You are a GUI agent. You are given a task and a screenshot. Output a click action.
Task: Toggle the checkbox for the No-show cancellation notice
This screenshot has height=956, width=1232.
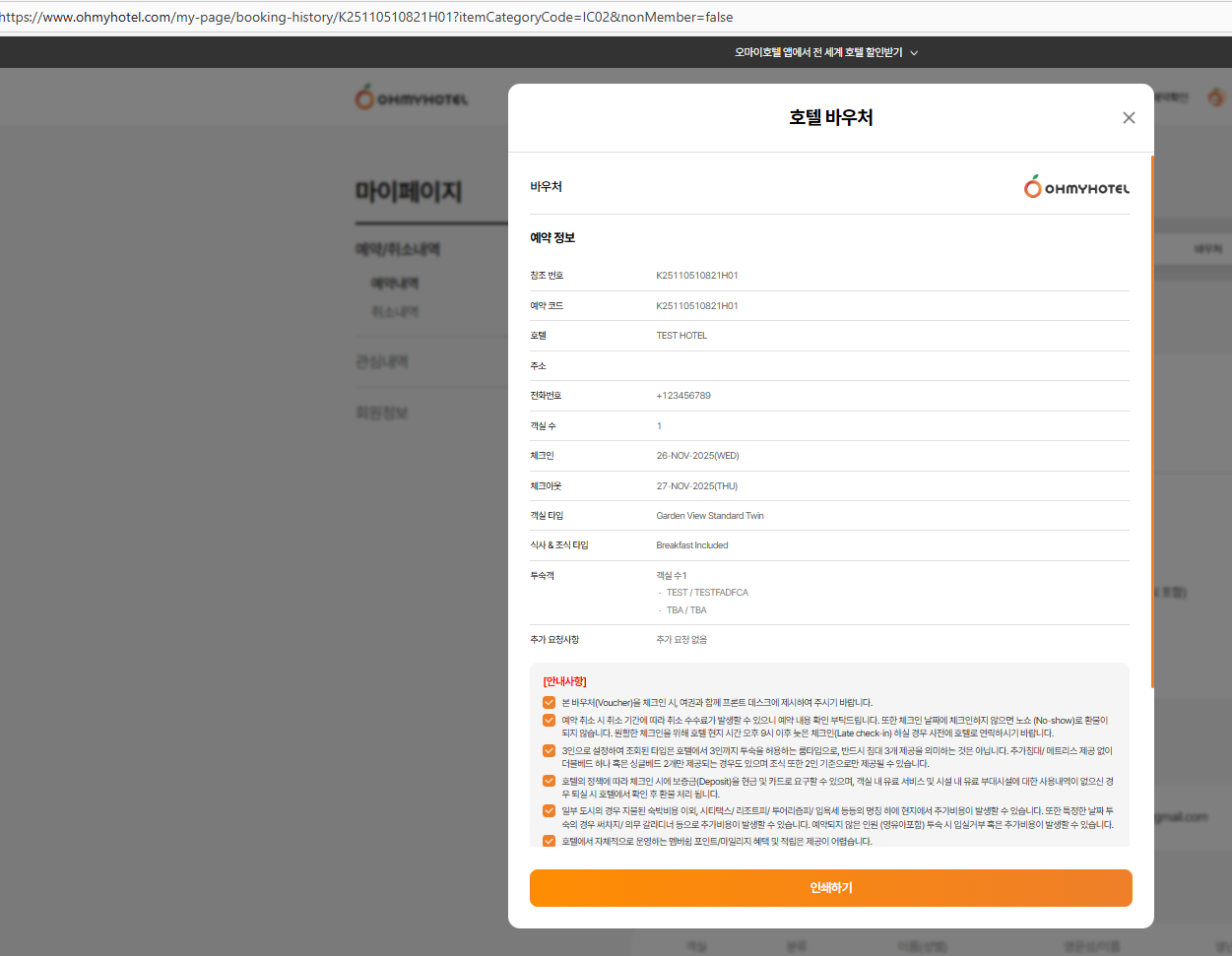[550, 721]
